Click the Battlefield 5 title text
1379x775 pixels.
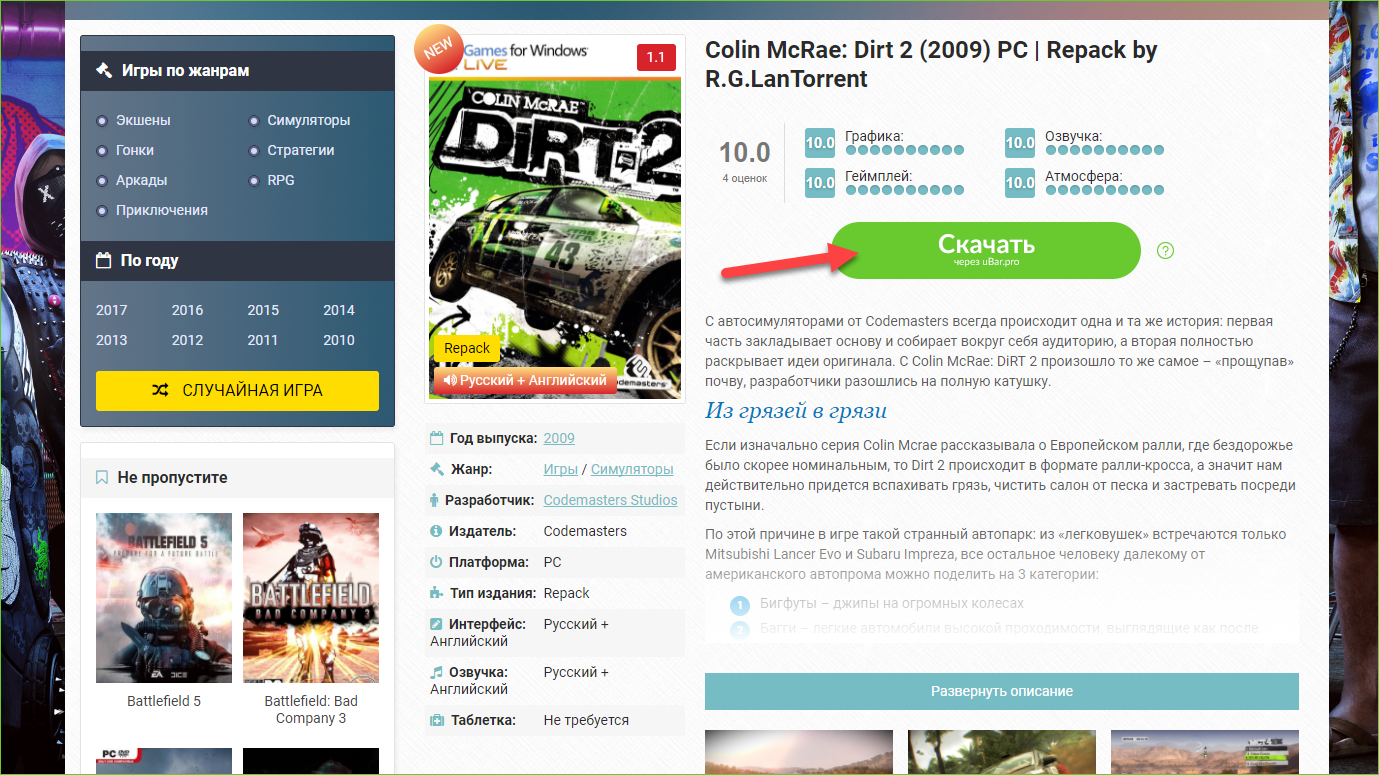click(164, 701)
